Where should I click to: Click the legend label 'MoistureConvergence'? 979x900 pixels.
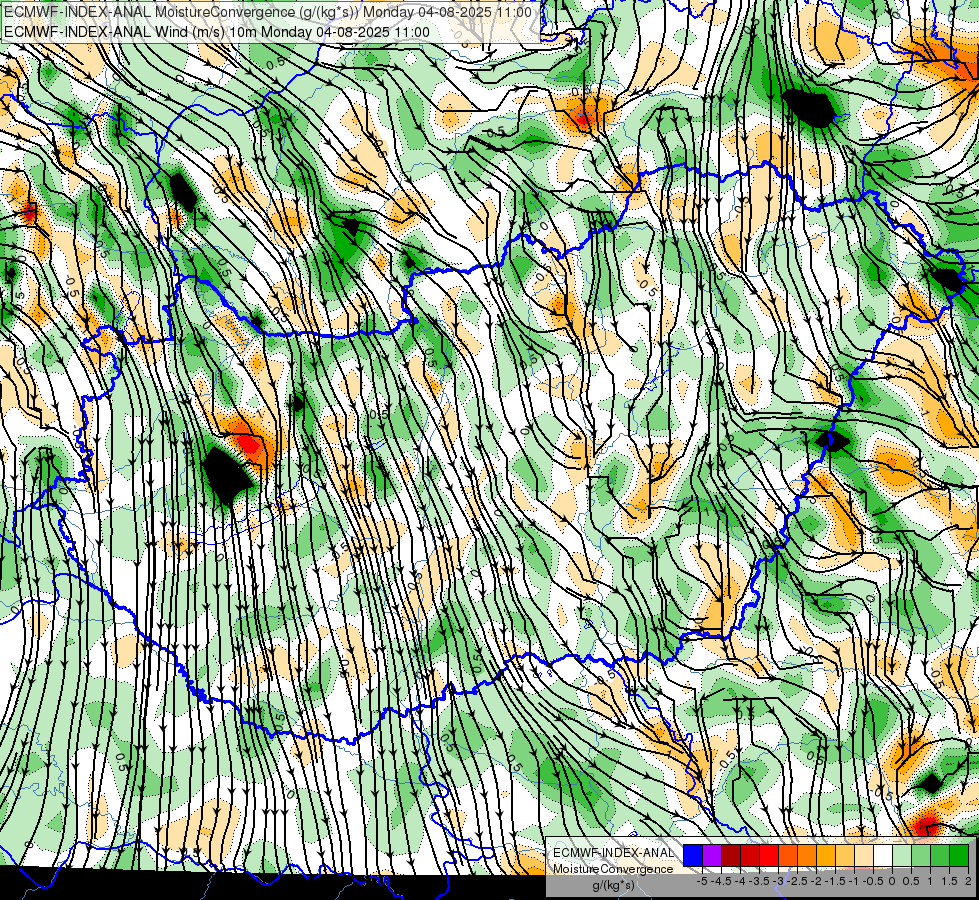(613, 869)
